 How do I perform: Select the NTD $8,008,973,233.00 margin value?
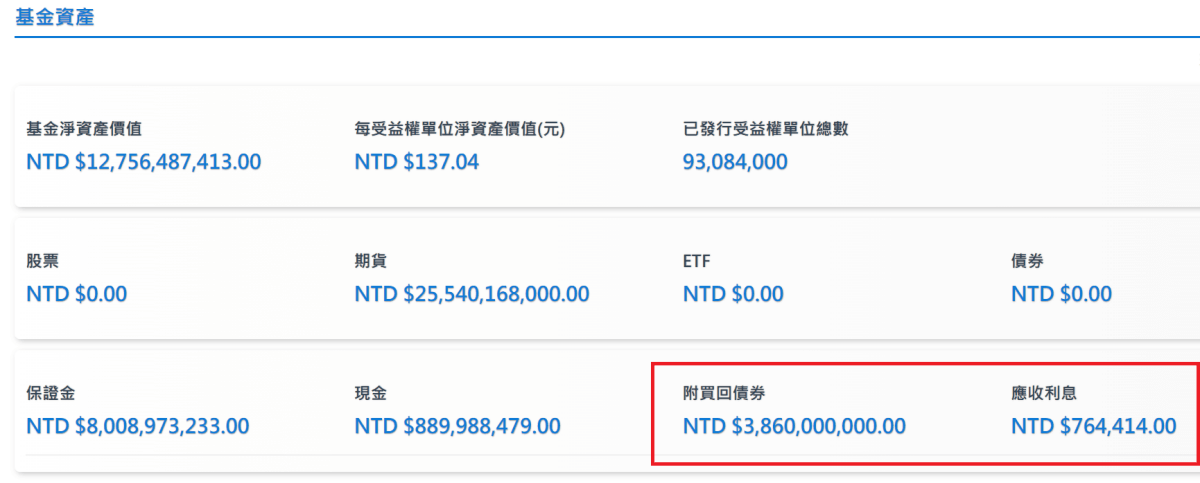(138, 427)
